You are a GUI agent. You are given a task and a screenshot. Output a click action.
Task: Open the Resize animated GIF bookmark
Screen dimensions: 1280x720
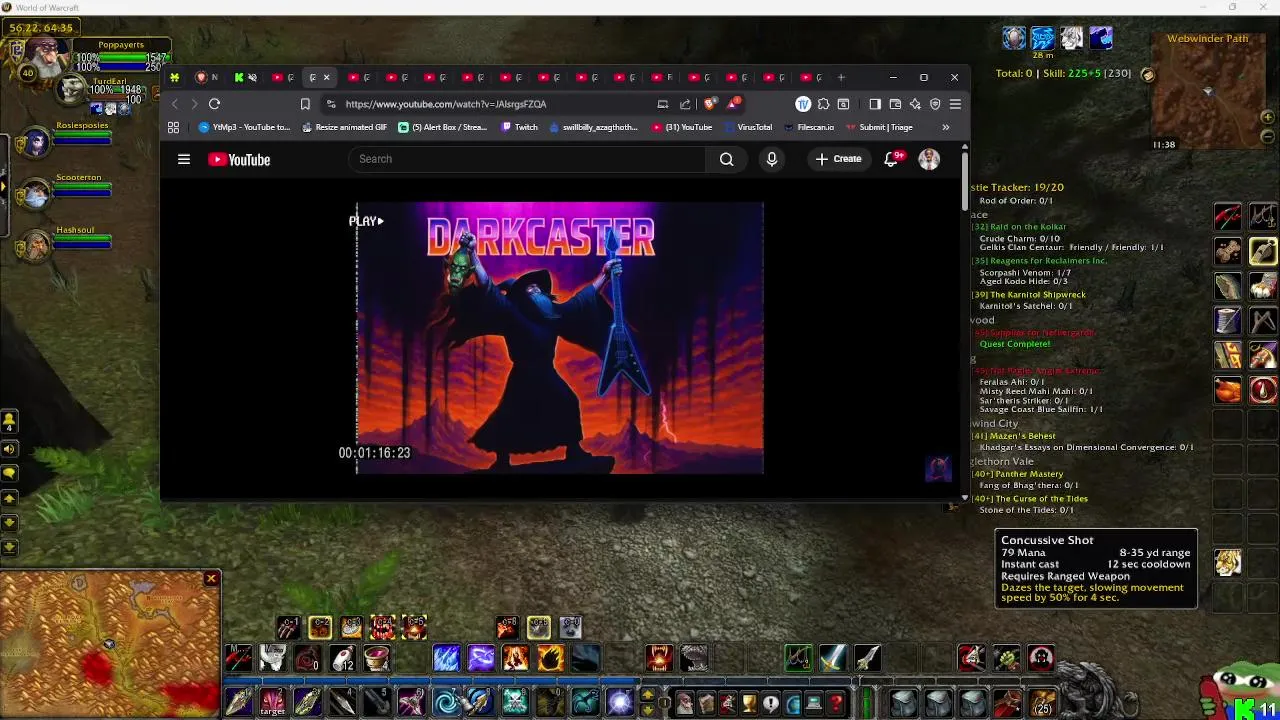pyautogui.click(x=344, y=128)
